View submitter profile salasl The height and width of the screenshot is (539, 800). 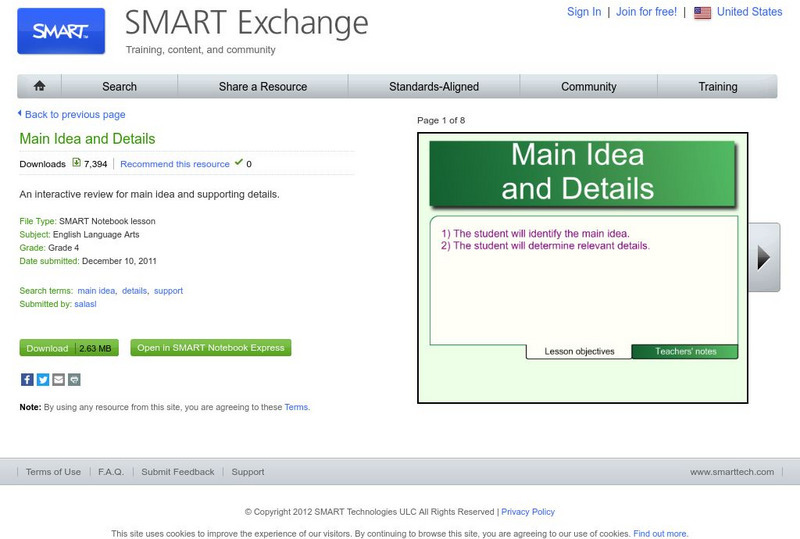click(x=85, y=304)
